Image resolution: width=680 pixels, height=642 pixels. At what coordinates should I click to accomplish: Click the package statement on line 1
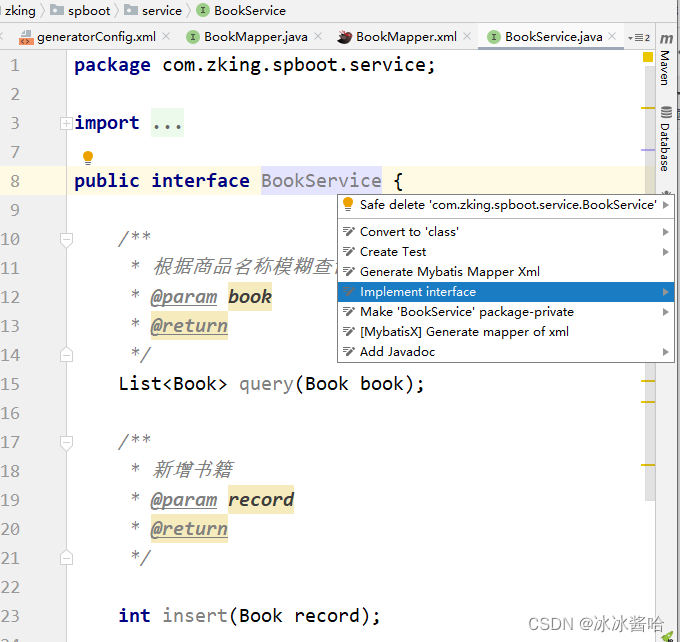[255, 66]
